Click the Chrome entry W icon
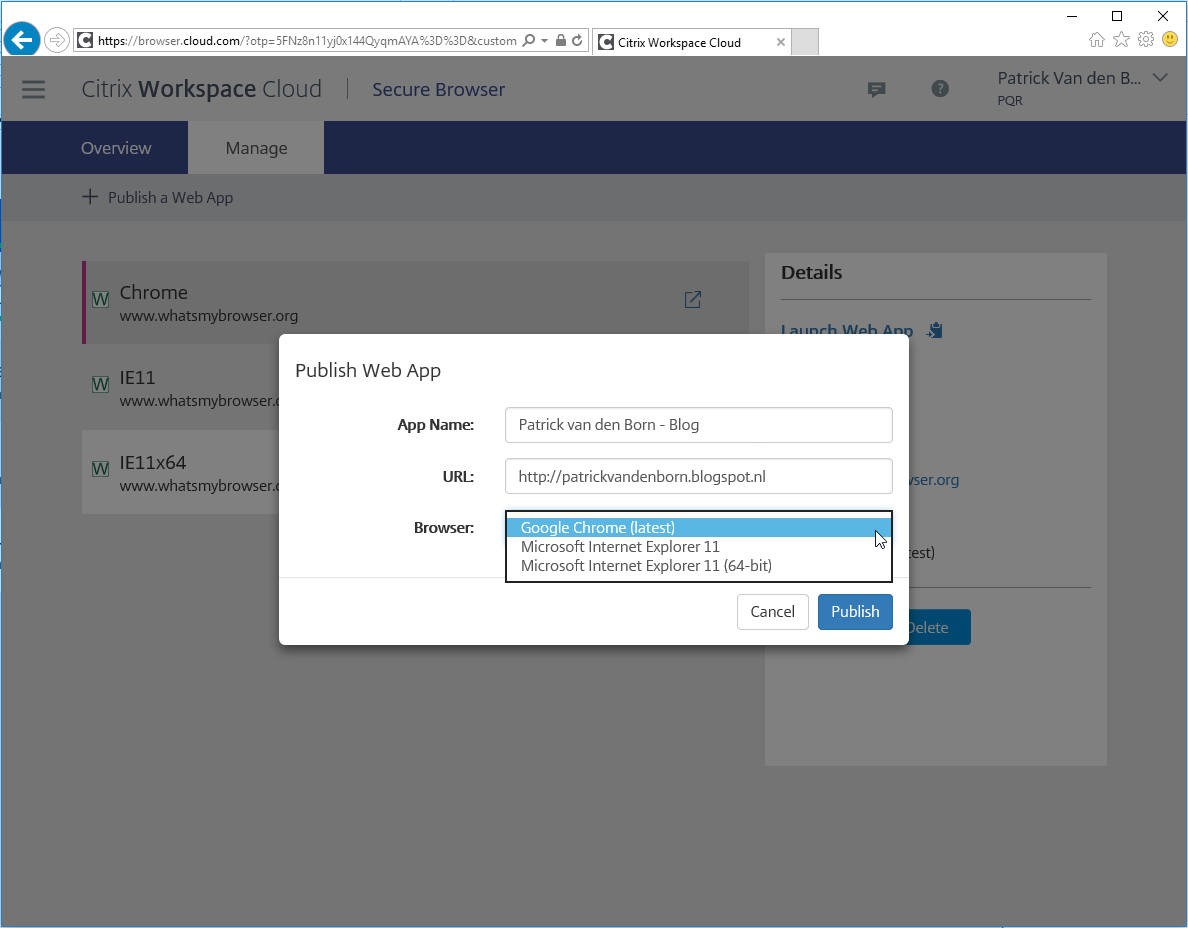The height and width of the screenshot is (928, 1188). pyautogui.click(x=100, y=299)
